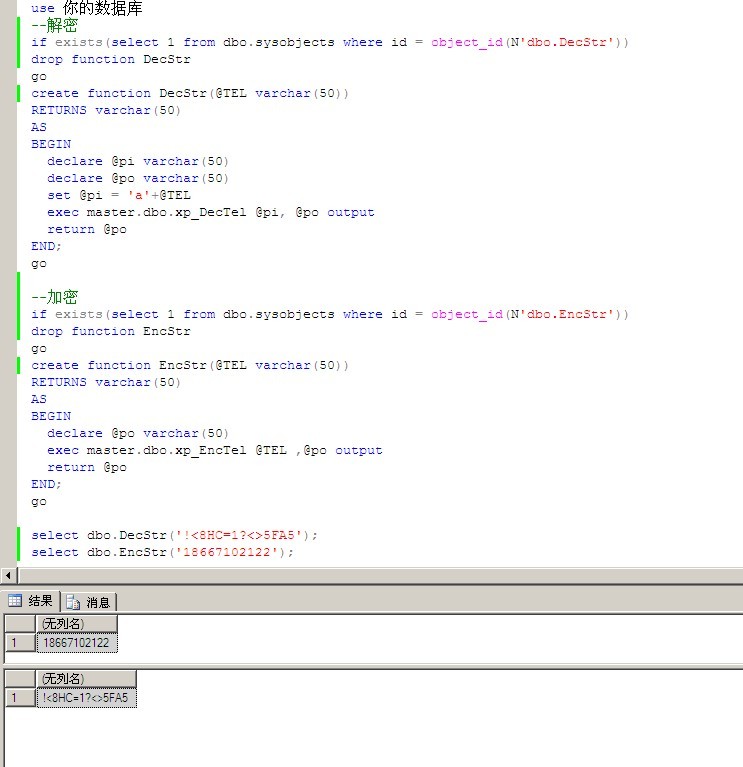Click 'create function DecStr(@TEL varchar(50))' line

[x=190, y=93]
